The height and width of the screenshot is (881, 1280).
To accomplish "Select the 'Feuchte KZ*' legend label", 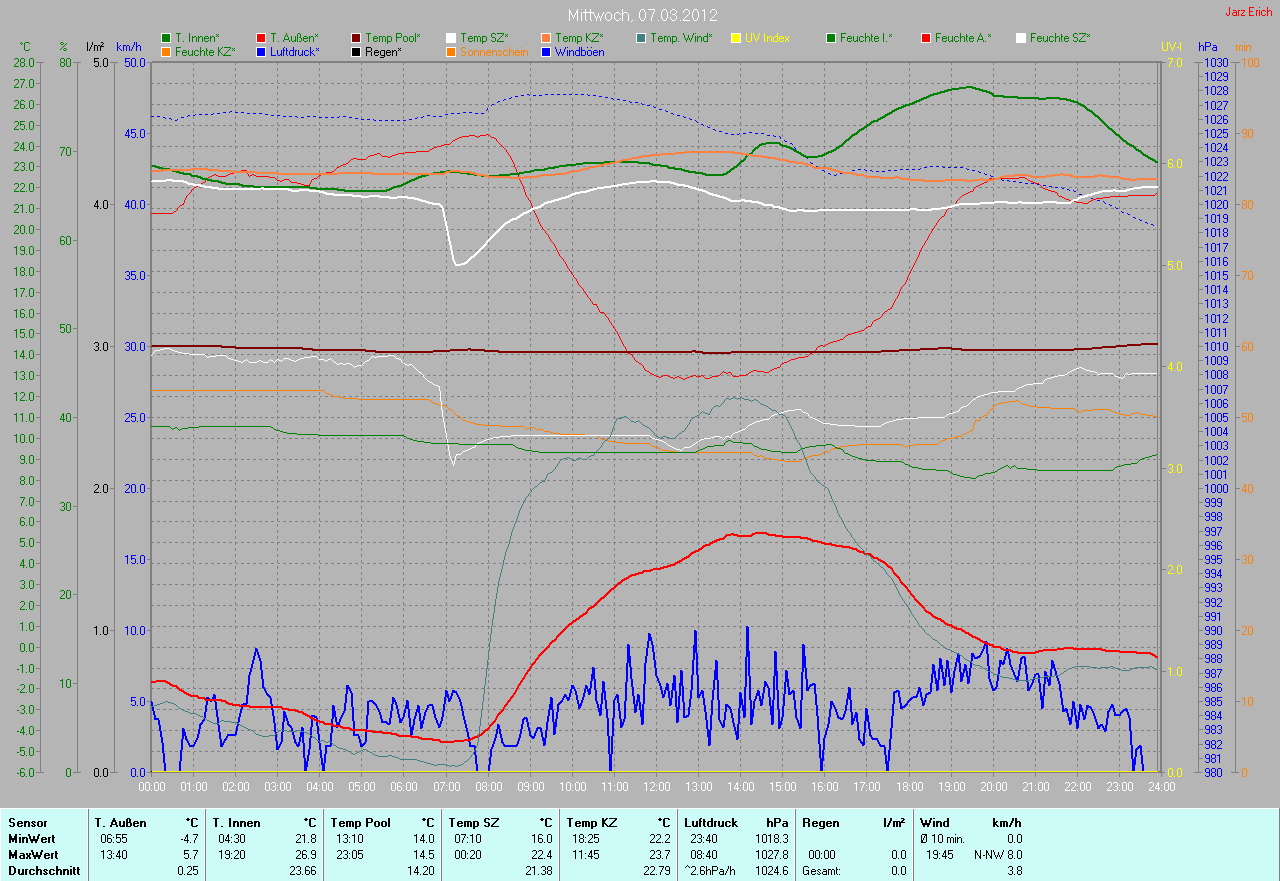I will 205,51.
